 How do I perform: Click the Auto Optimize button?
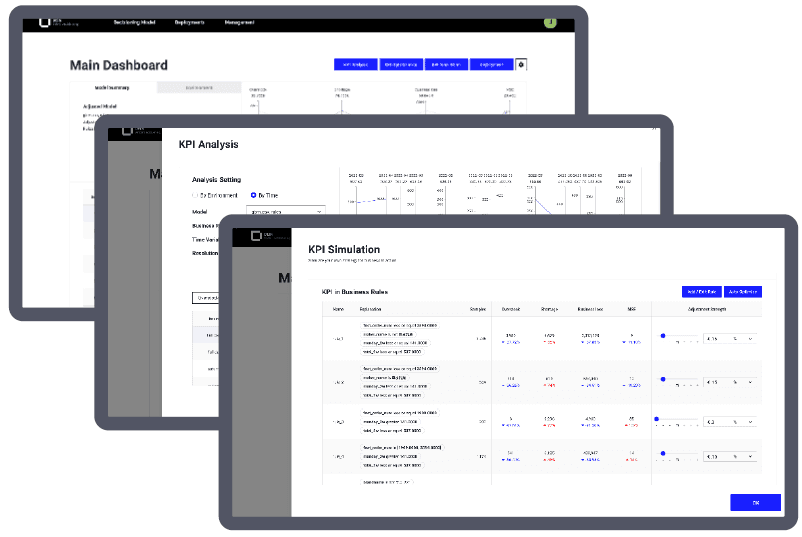click(x=743, y=292)
